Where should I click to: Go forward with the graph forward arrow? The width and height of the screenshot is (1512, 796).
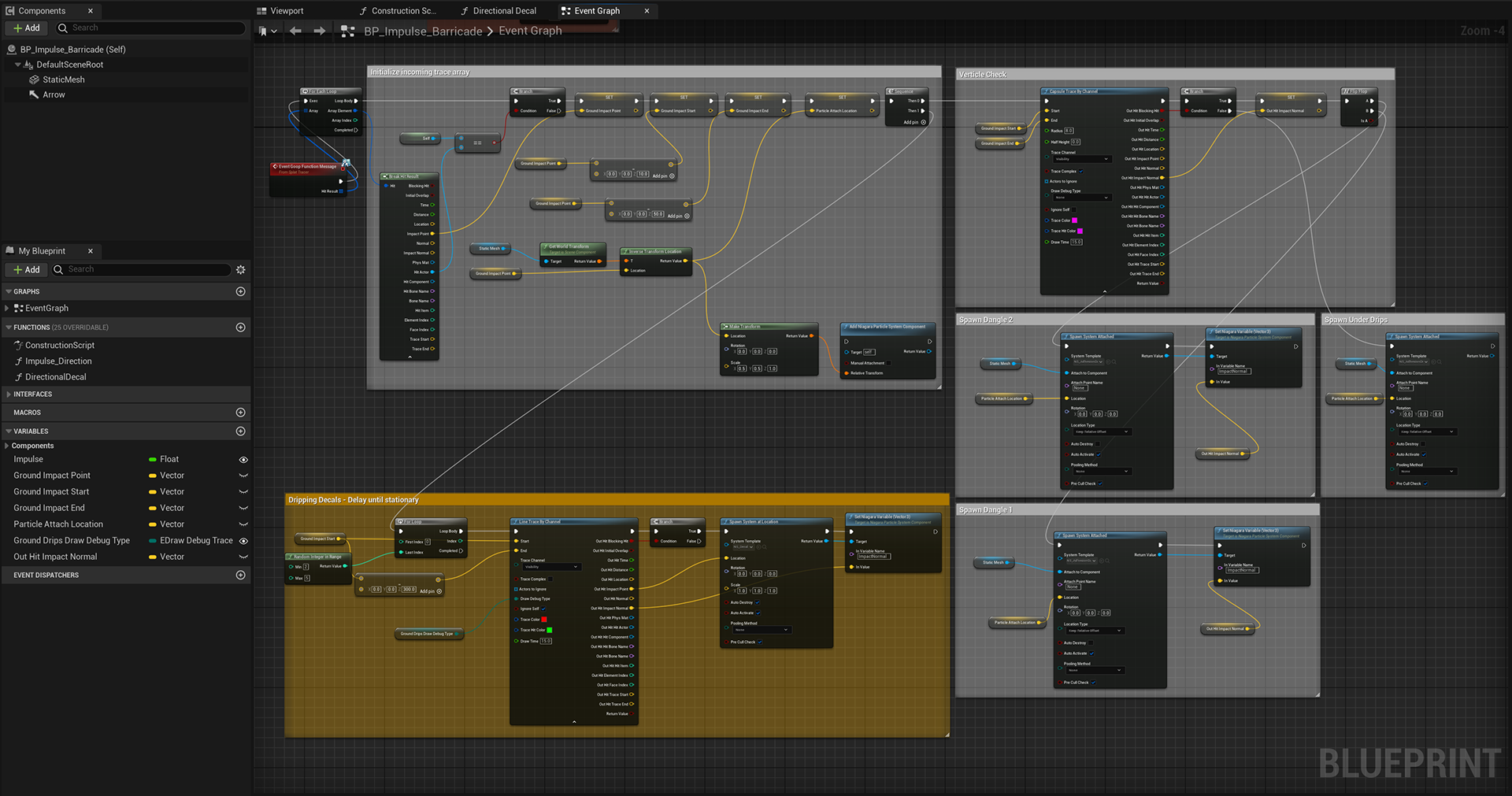[x=319, y=31]
